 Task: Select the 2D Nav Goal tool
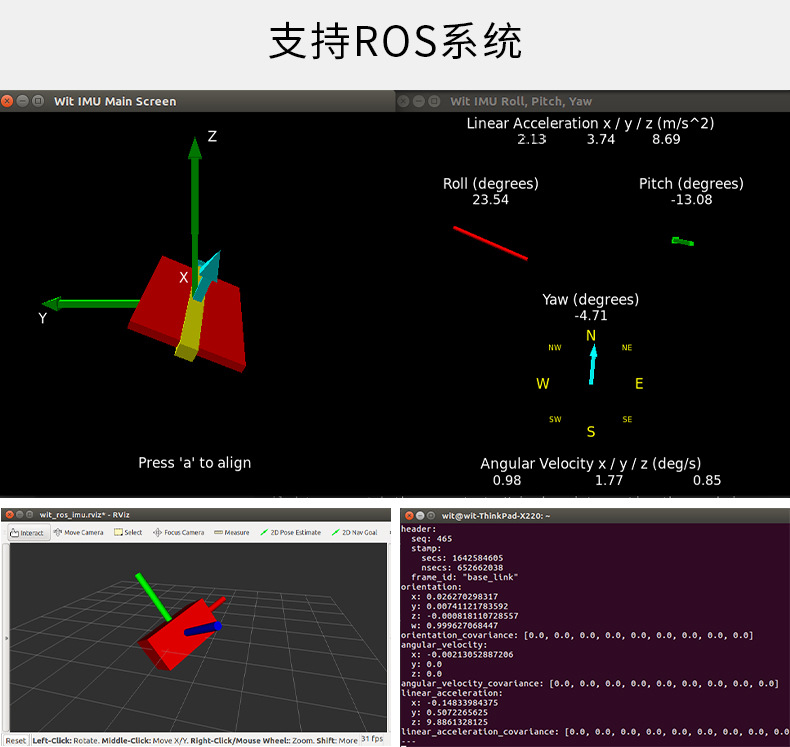pos(355,532)
